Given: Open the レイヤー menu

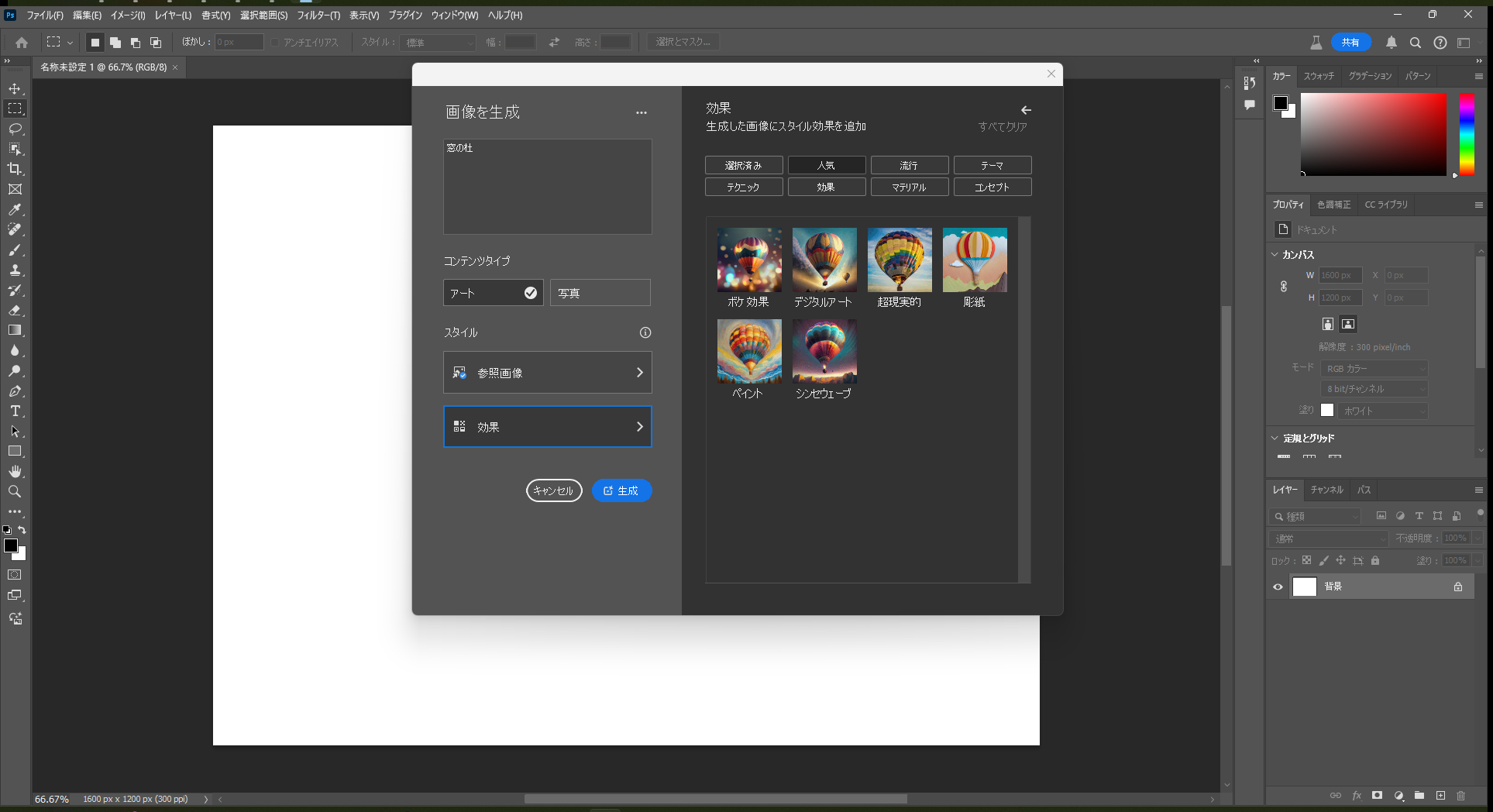Looking at the screenshot, I should [173, 15].
